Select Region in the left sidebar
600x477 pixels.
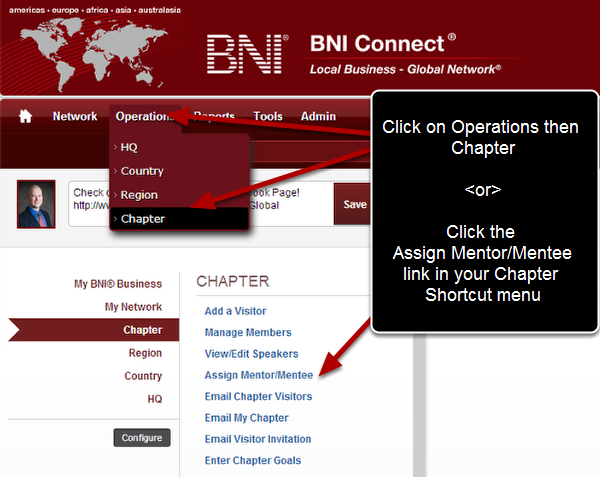click(145, 353)
